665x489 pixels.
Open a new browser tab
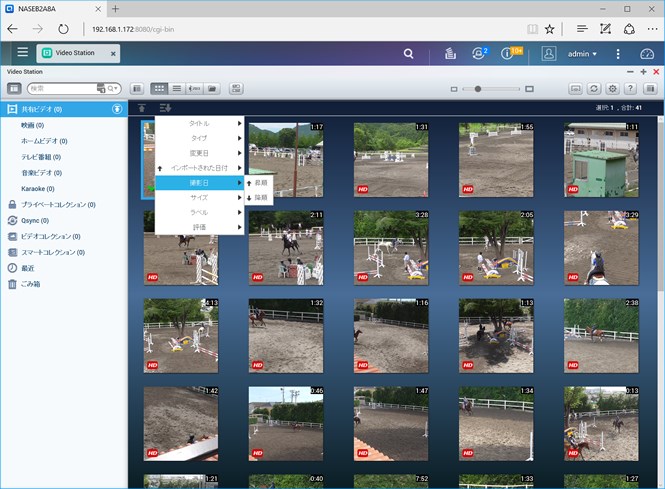[x=115, y=8]
